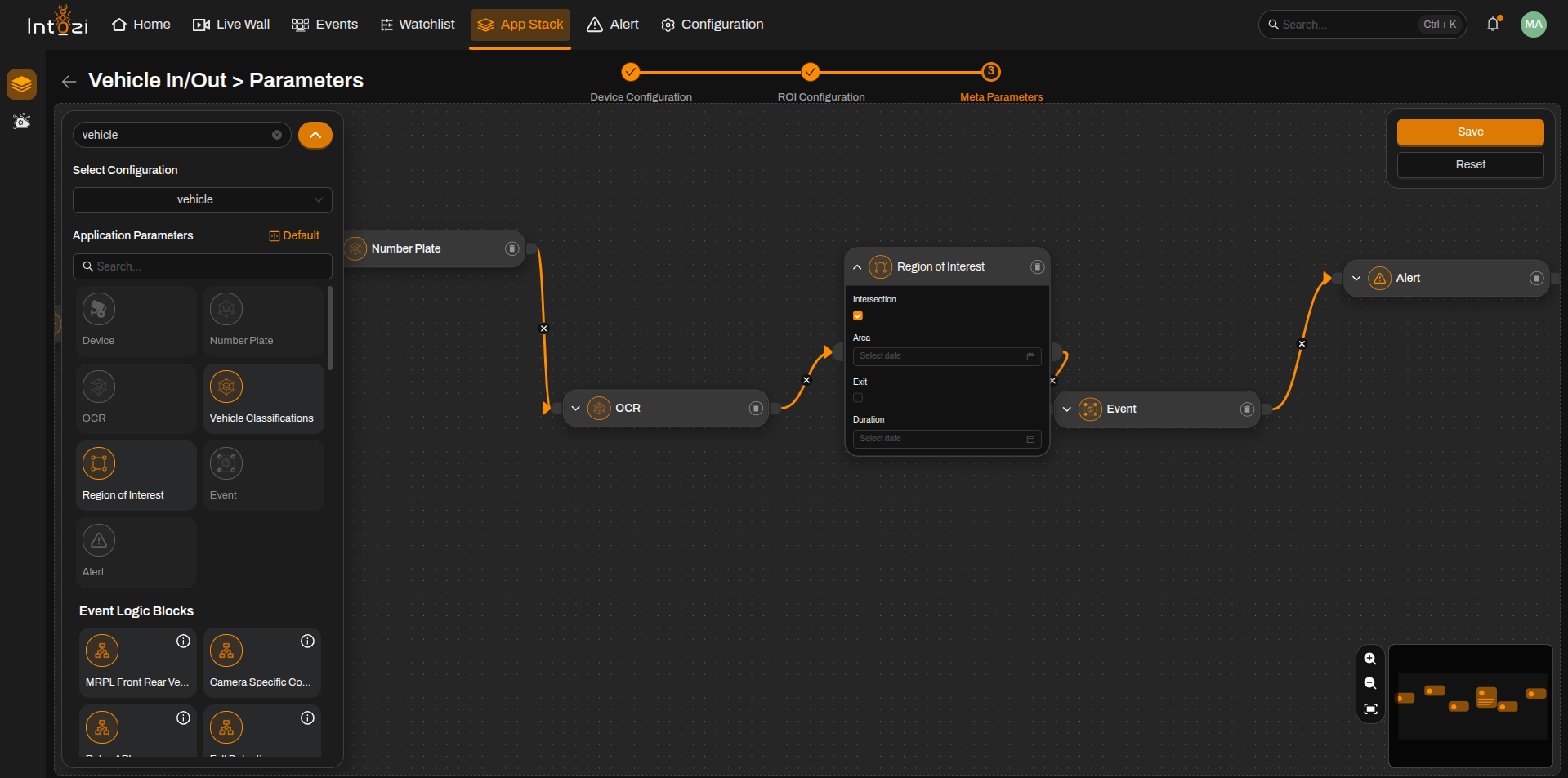Click the canvas minimap
The image size is (1568, 778).
pos(1470,706)
